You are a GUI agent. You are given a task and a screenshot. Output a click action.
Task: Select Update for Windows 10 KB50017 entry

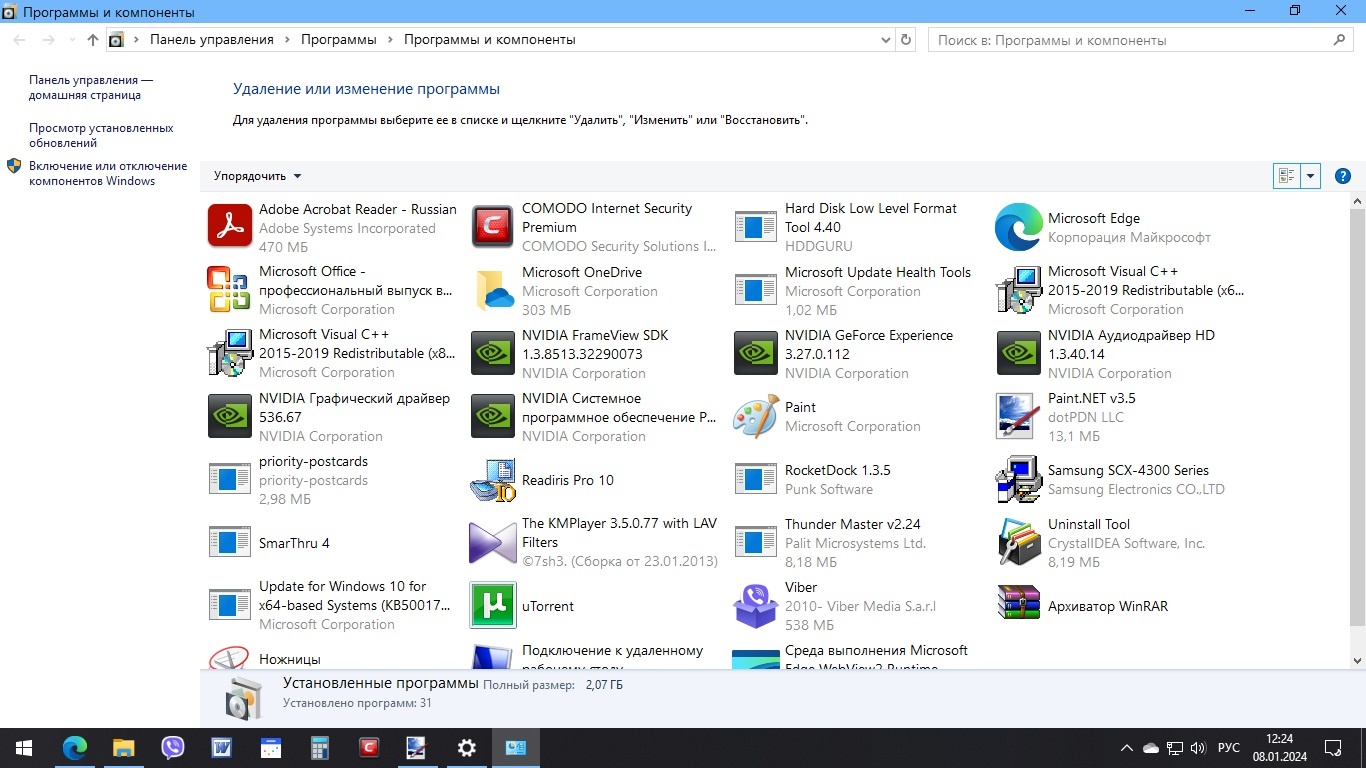pos(331,606)
